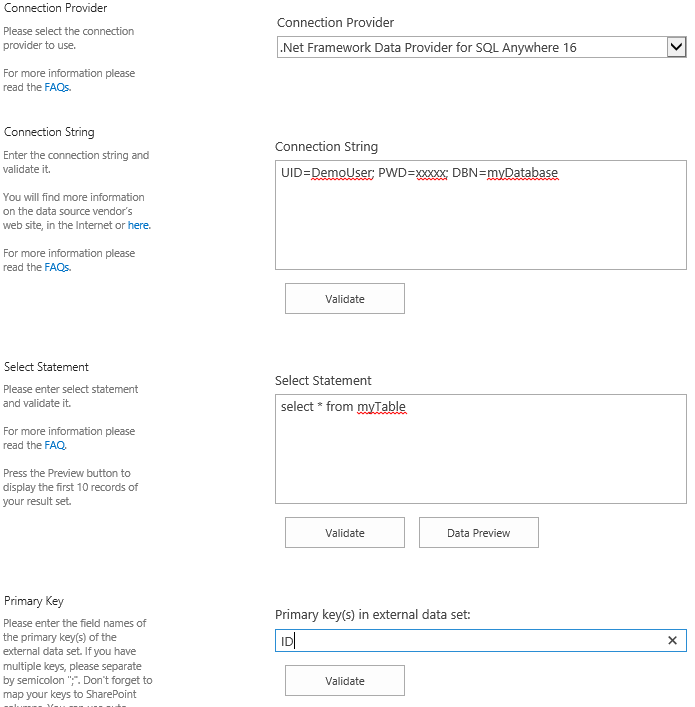The height and width of the screenshot is (707, 695).
Task: Click the word myDatabase in connection string
Action: pyautogui.click(x=522, y=173)
